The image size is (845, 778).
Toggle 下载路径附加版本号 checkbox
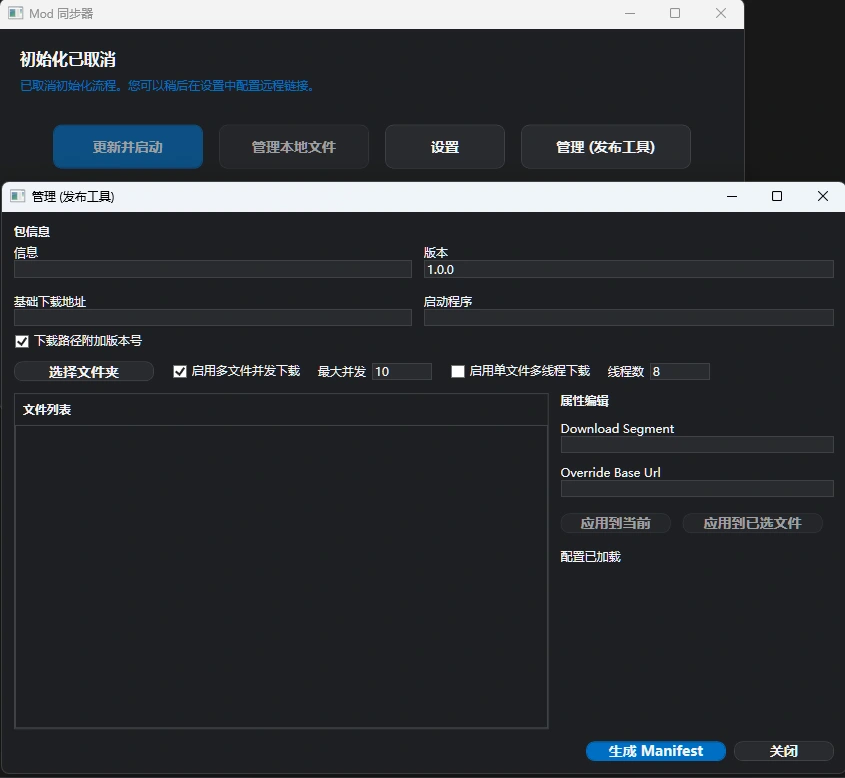(22, 342)
